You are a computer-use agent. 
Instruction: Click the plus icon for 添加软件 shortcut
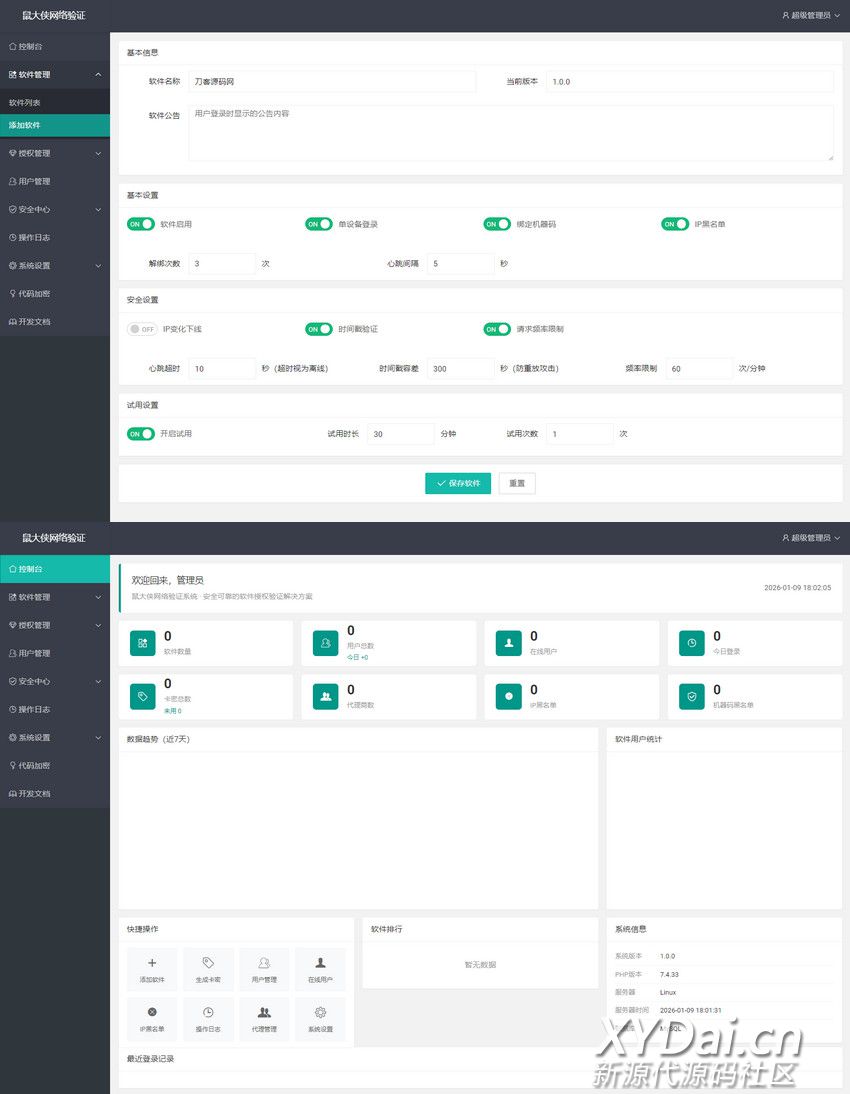pyautogui.click(x=152, y=963)
